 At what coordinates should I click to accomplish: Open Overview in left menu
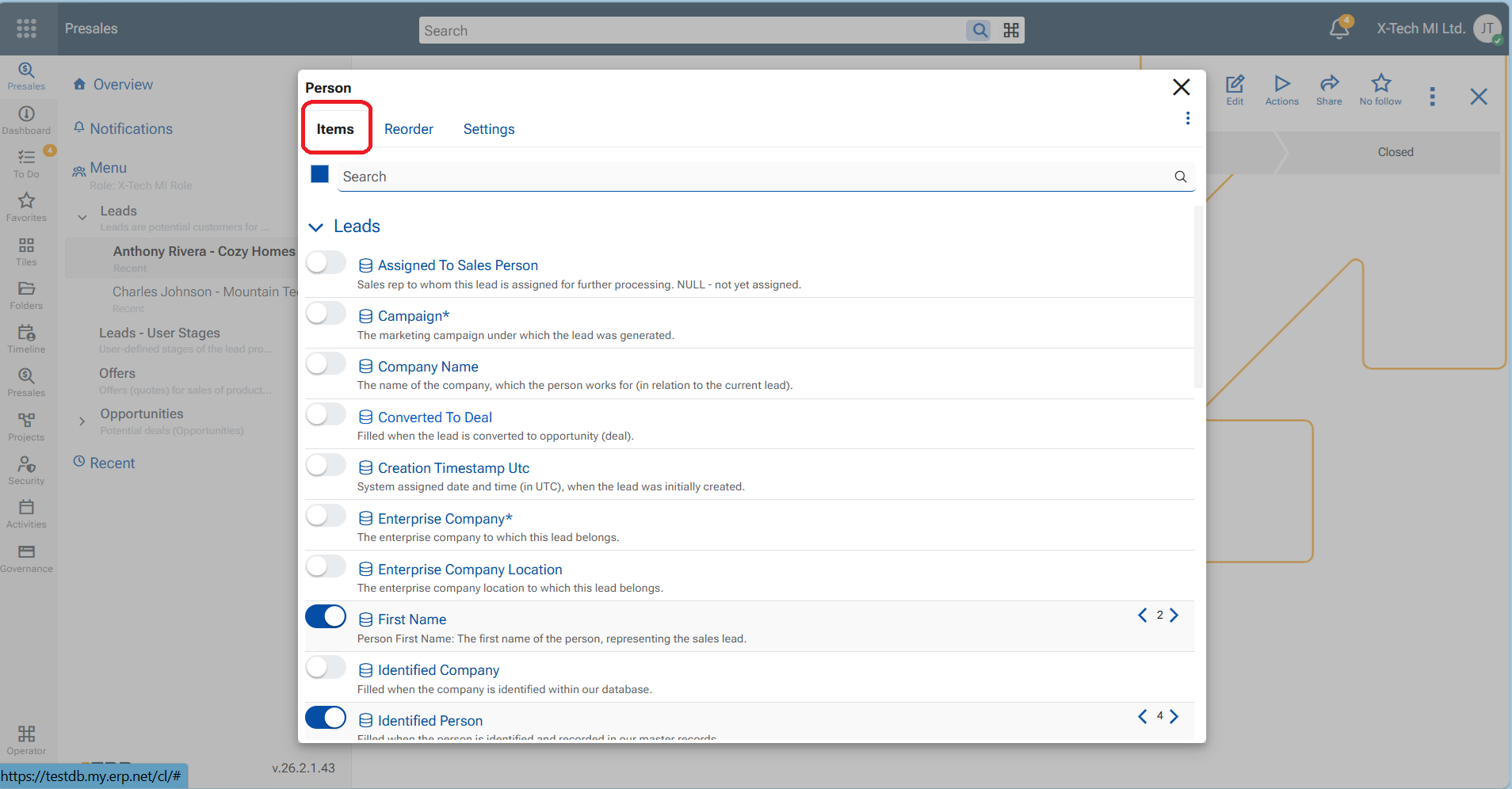coord(123,85)
